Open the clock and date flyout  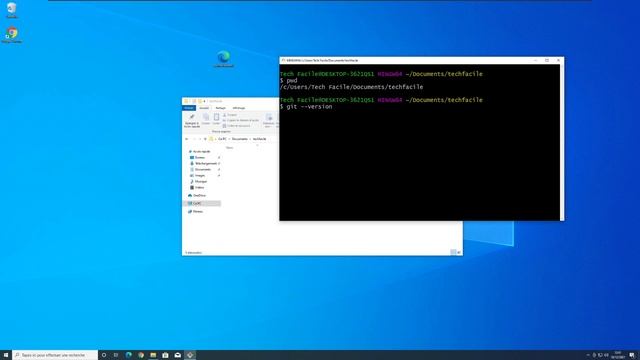618,355
